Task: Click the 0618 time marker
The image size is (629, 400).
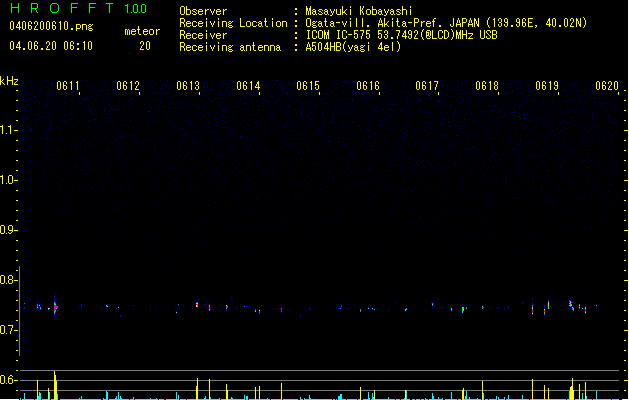Action: click(487, 86)
